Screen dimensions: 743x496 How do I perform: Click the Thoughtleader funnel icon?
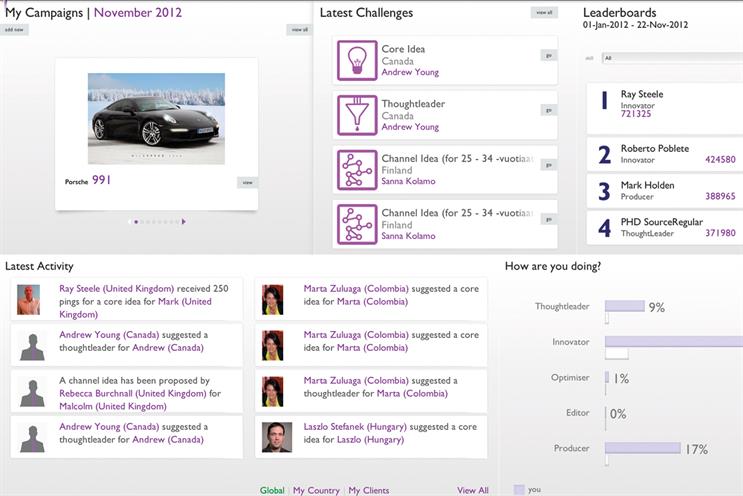point(357,115)
